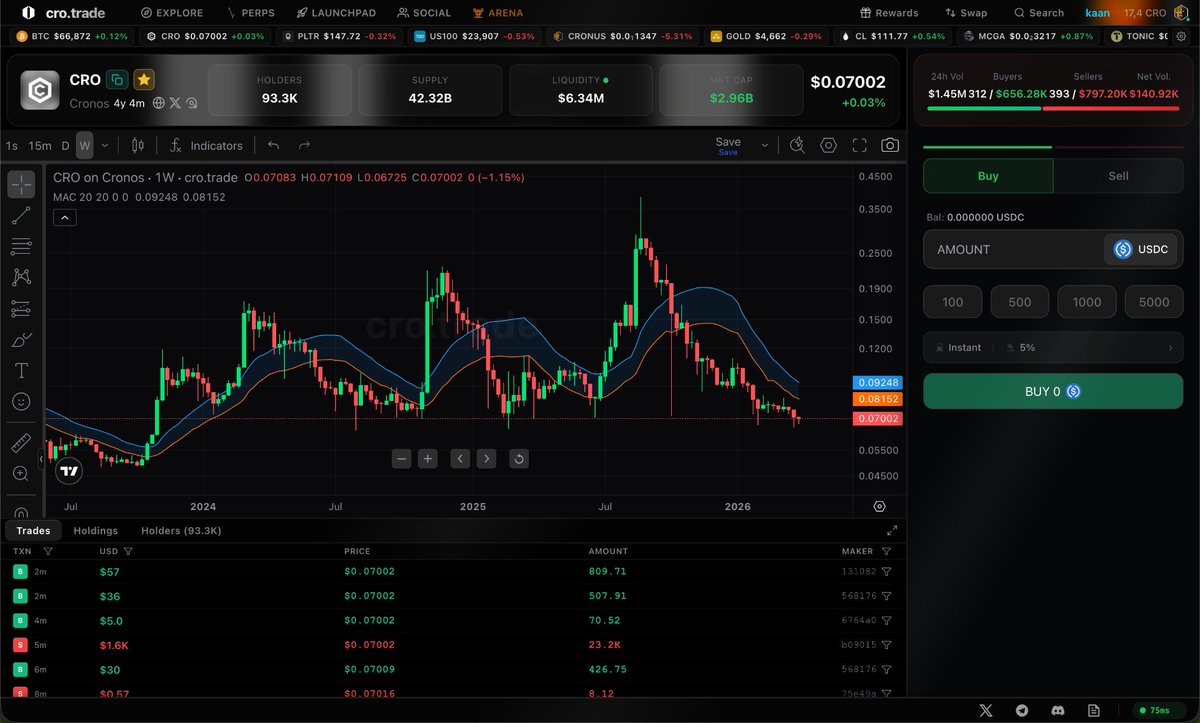Expand the Instant 5% slippage settings

(1053, 347)
